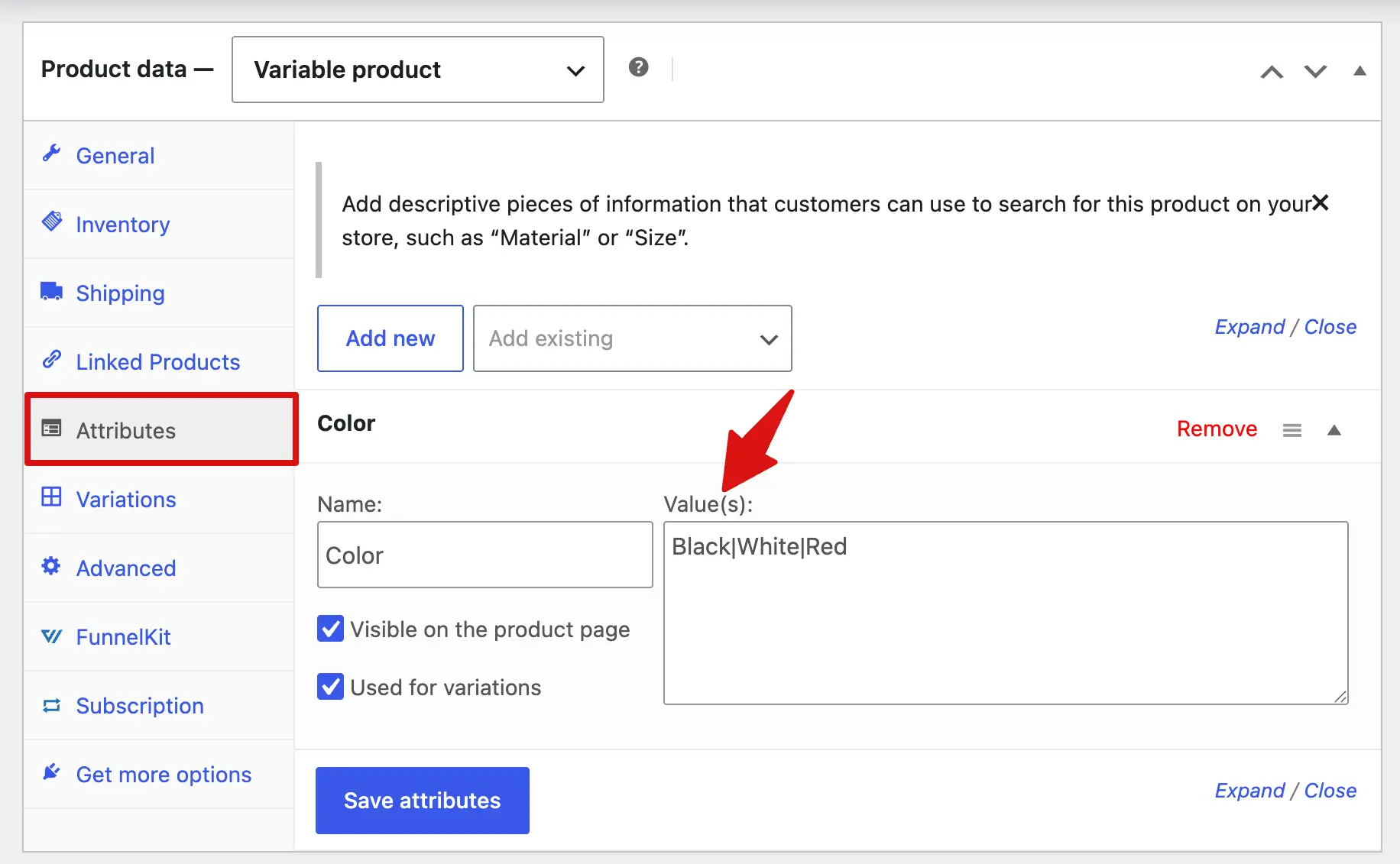The height and width of the screenshot is (864, 1400).
Task: Remove the Color attribute
Action: 1217,429
